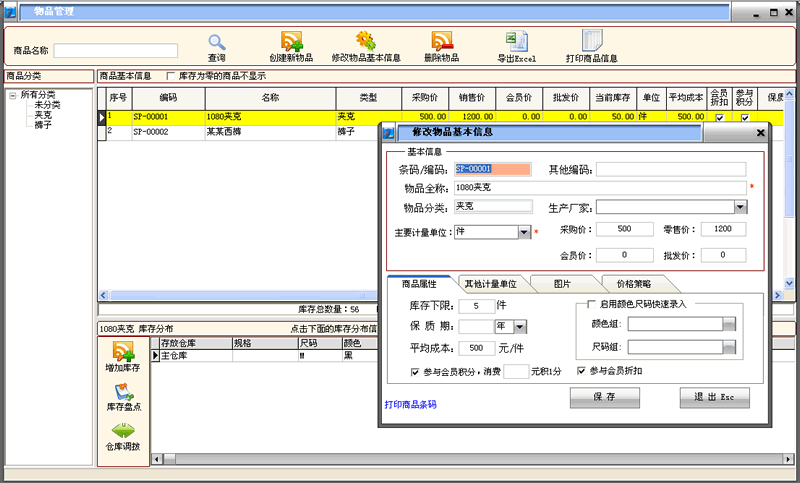The image size is (800, 483).
Task: Select 夹克 in category tree
Action: coord(43,115)
